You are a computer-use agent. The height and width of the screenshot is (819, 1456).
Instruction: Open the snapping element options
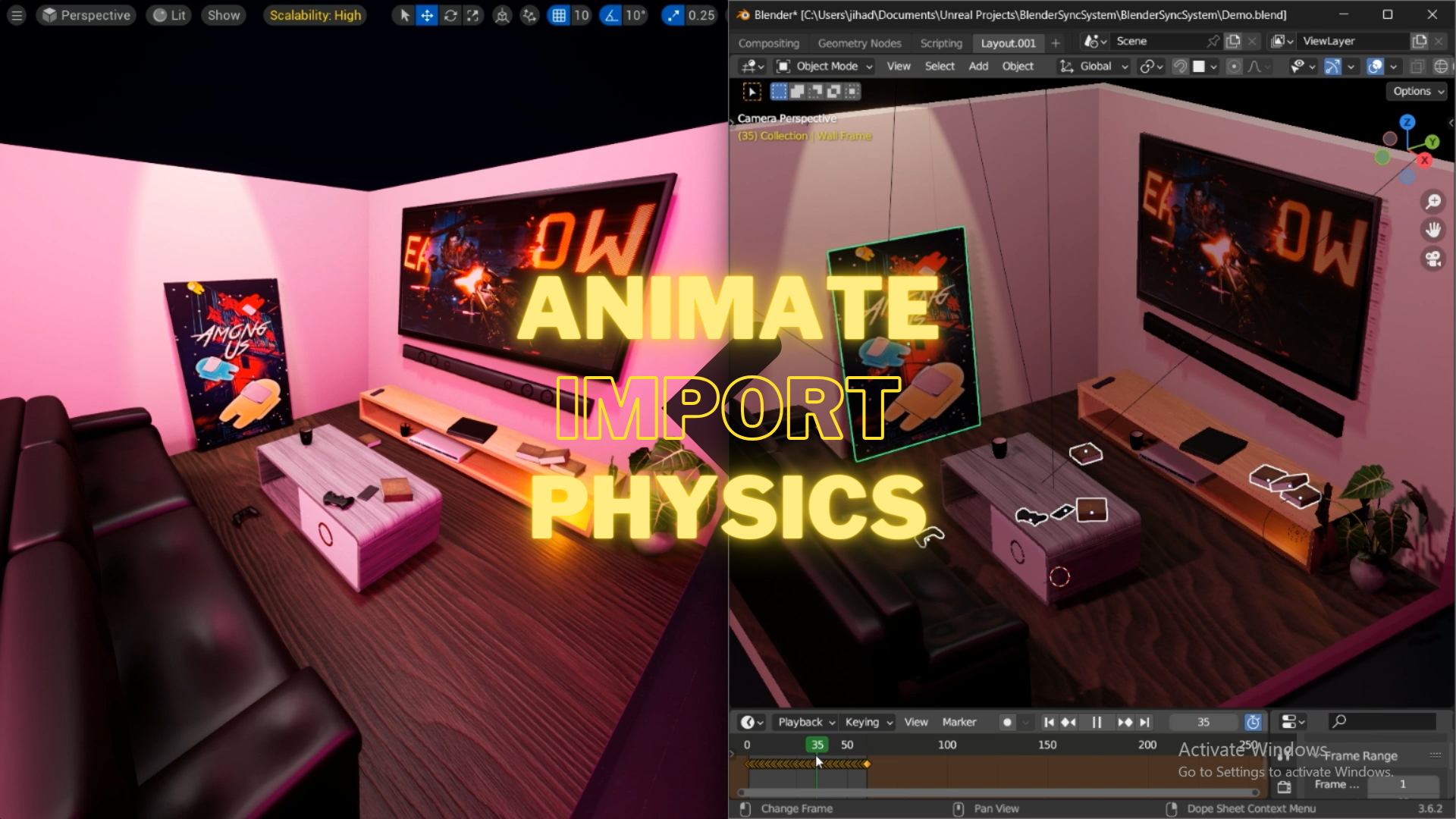coord(1205,67)
